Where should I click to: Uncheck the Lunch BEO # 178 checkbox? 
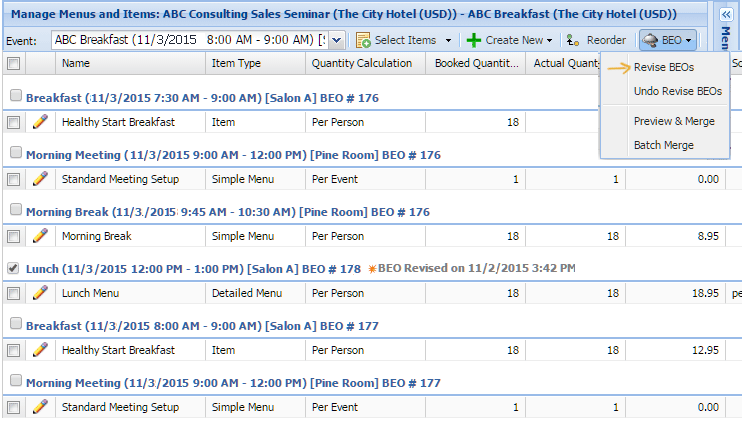pyautogui.click(x=13, y=269)
